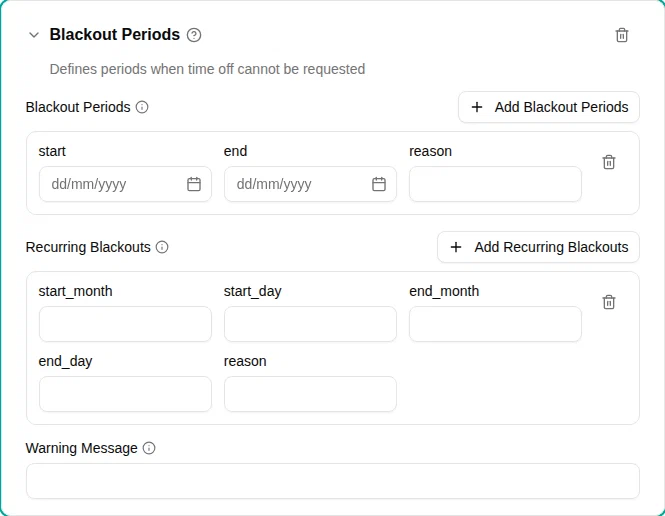Click the plus icon in Add Recurring Blackouts
This screenshot has width=665, height=516.
456,247
